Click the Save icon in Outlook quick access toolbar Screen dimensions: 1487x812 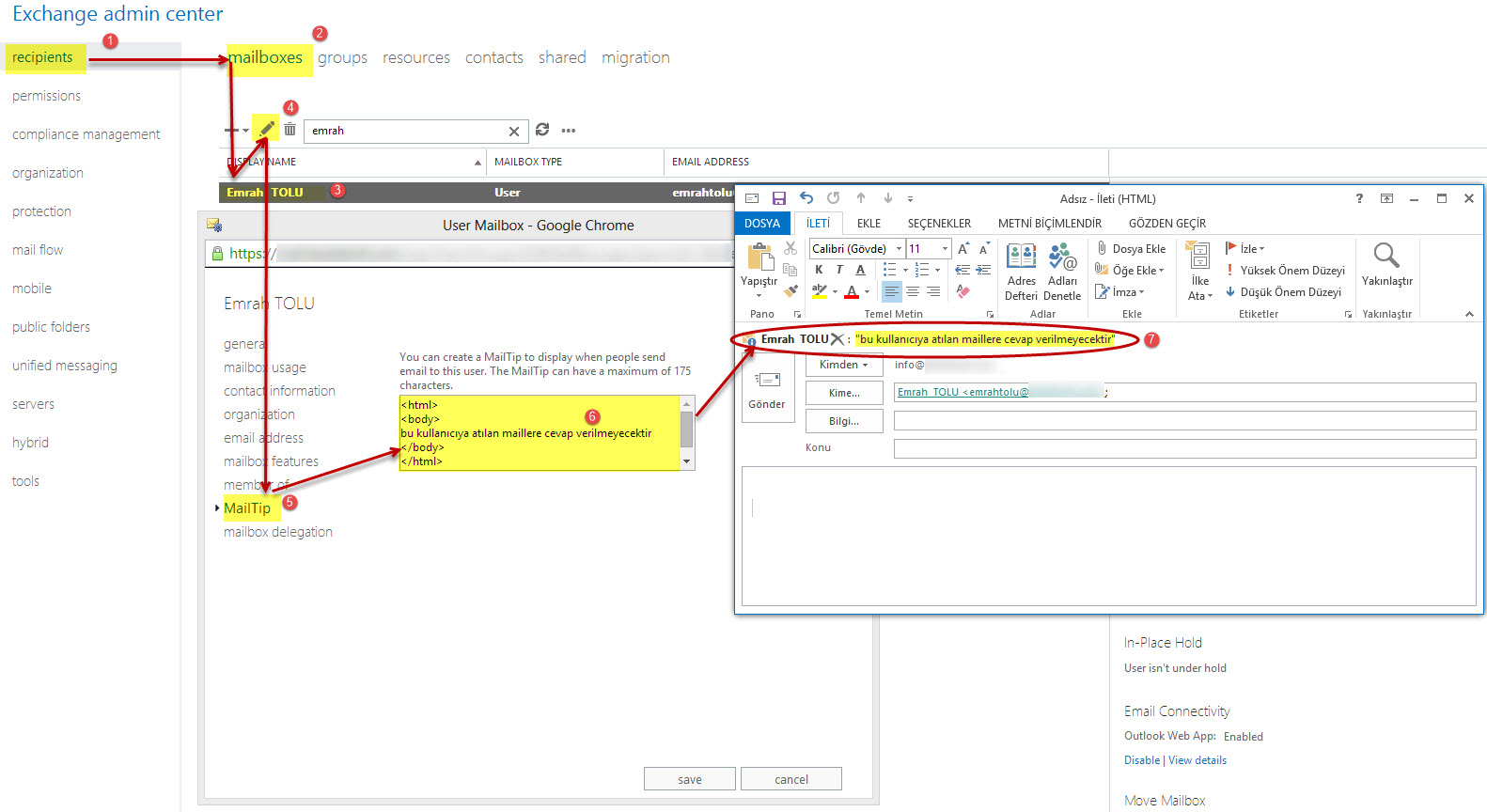(x=779, y=198)
